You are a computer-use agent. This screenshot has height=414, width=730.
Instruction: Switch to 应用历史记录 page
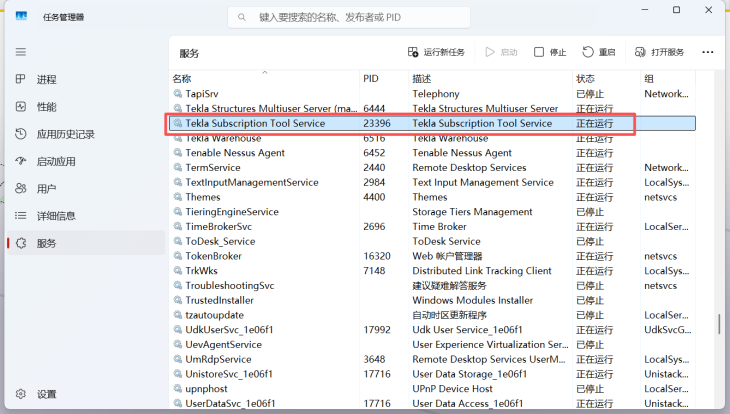[x=86, y=134]
